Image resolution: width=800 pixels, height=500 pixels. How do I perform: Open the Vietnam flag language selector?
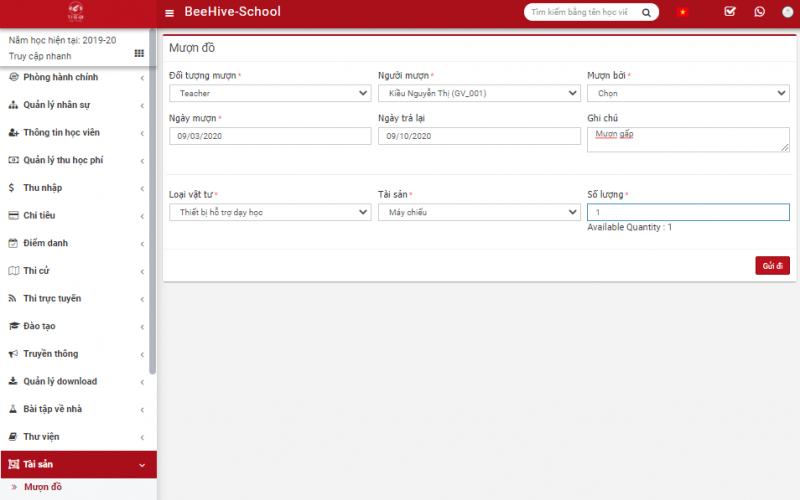683,12
